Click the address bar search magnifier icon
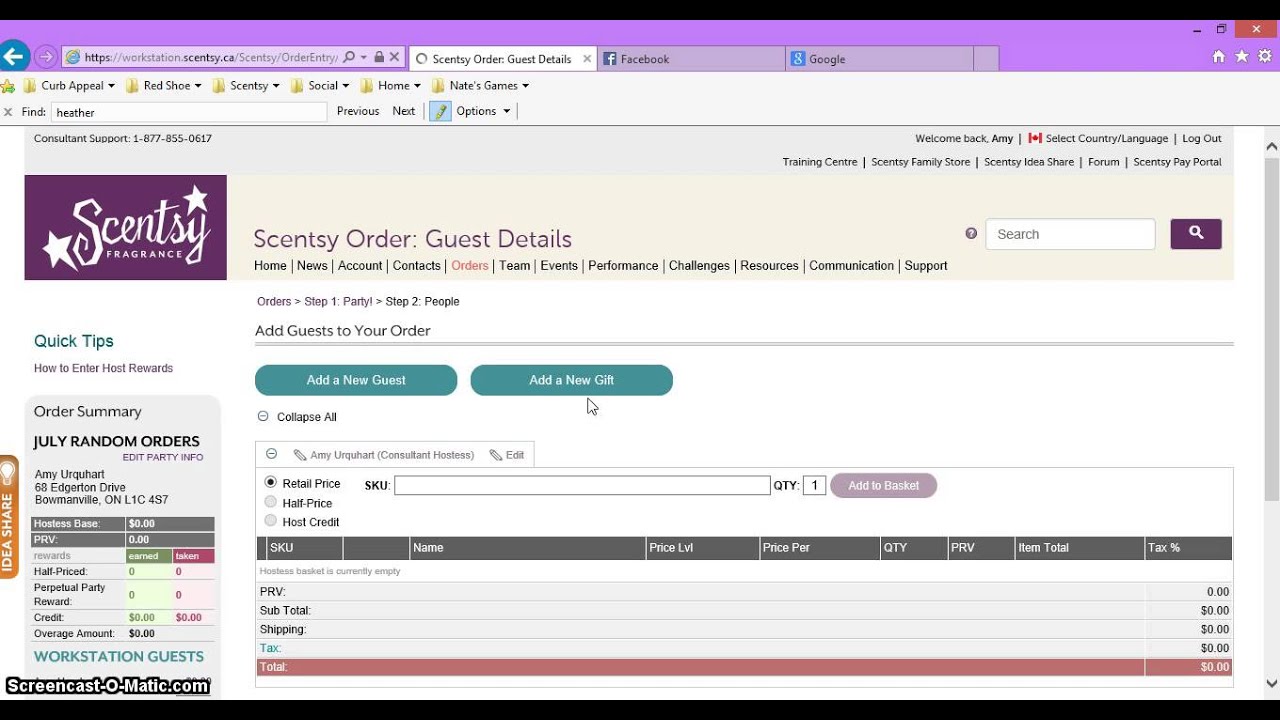 (x=349, y=58)
